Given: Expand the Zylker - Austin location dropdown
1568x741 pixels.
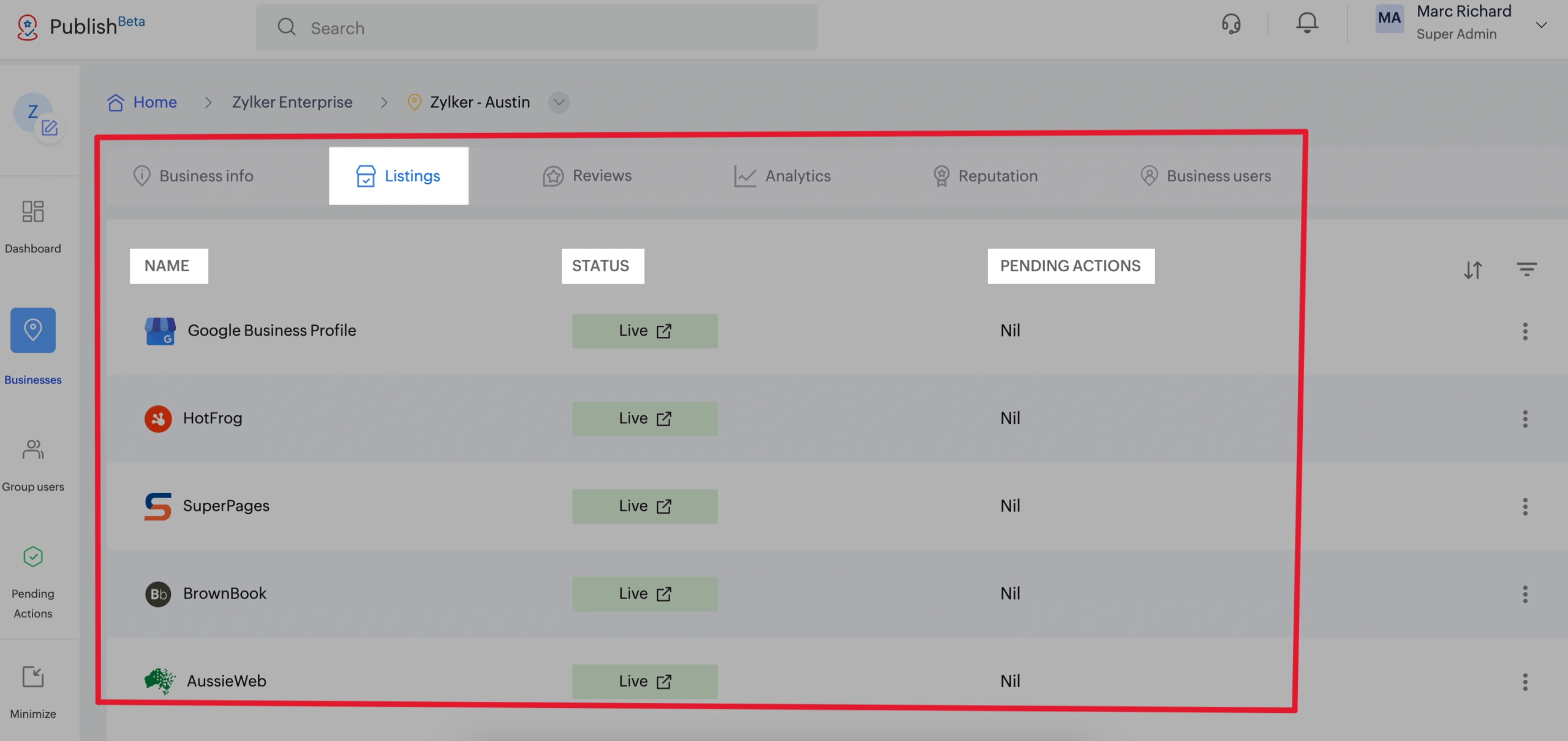Looking at the screenshot, I should [x=558, y=102].
